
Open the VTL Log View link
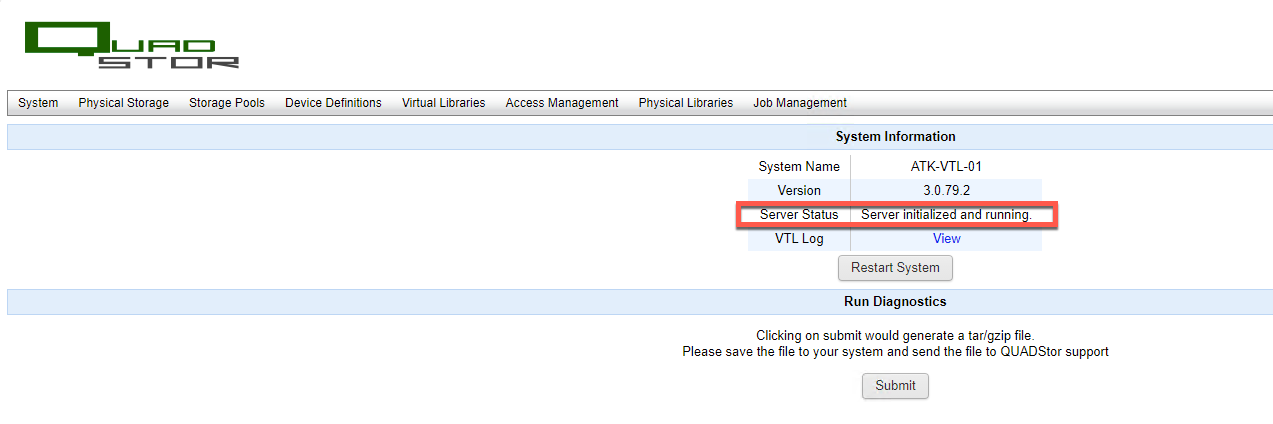pos(946,239)
